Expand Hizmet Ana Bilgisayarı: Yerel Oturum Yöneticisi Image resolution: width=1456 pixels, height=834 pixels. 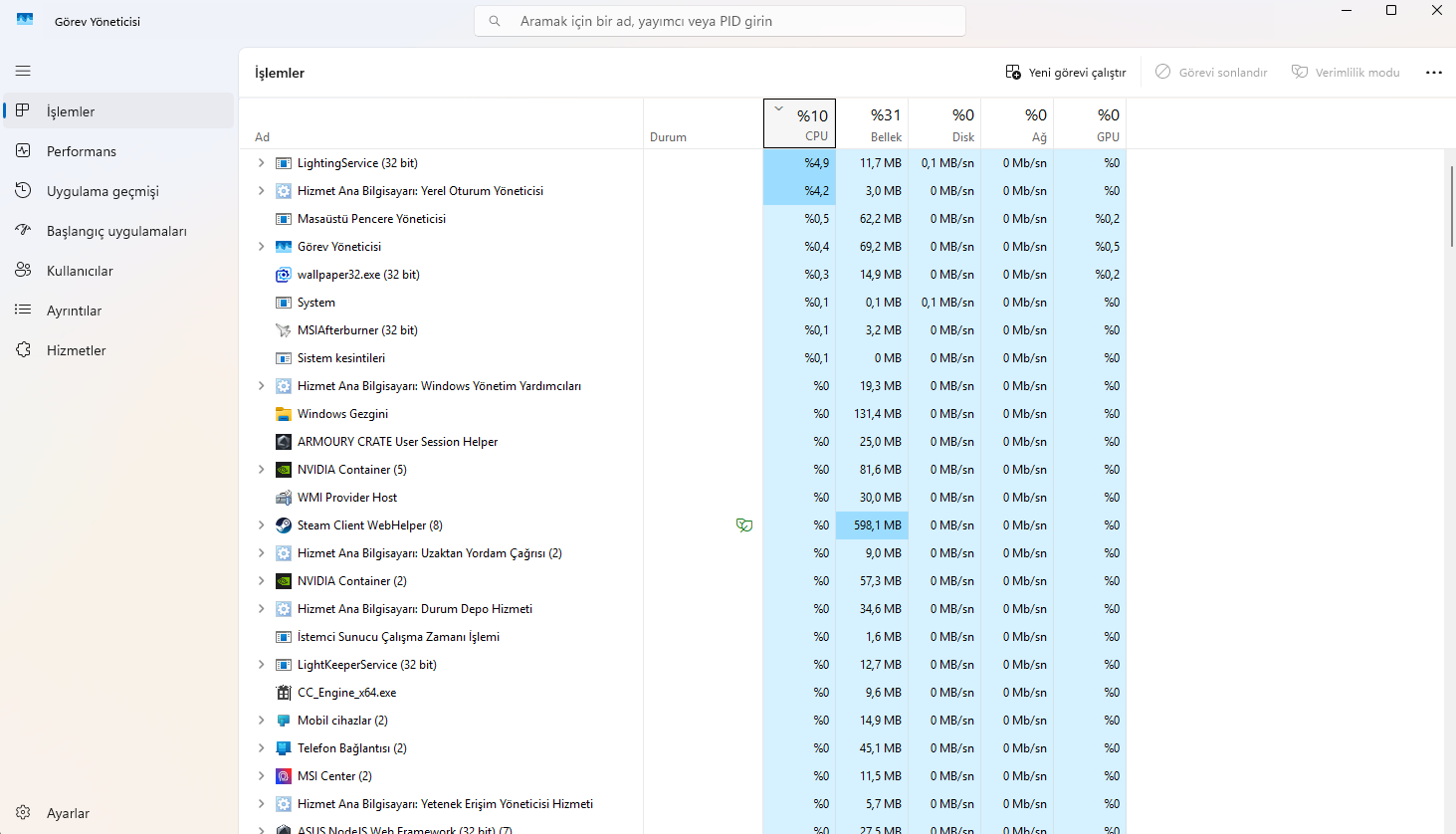click(261, 191)
